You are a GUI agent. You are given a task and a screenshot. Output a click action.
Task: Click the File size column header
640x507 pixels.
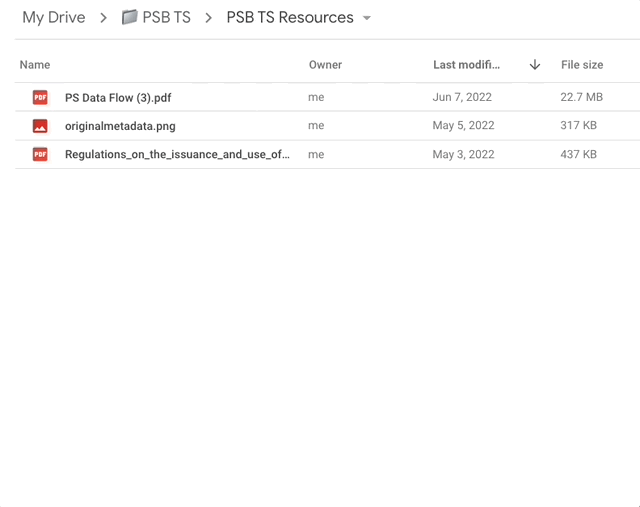pos(582,64)
